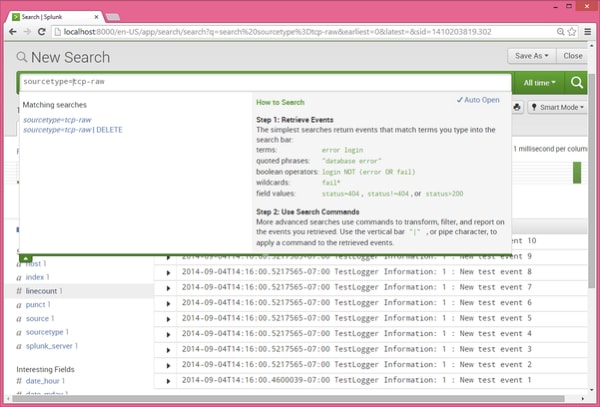600x407 pixels.
Task: Expand the row for test event 7
Action: (x=168, y=288)
